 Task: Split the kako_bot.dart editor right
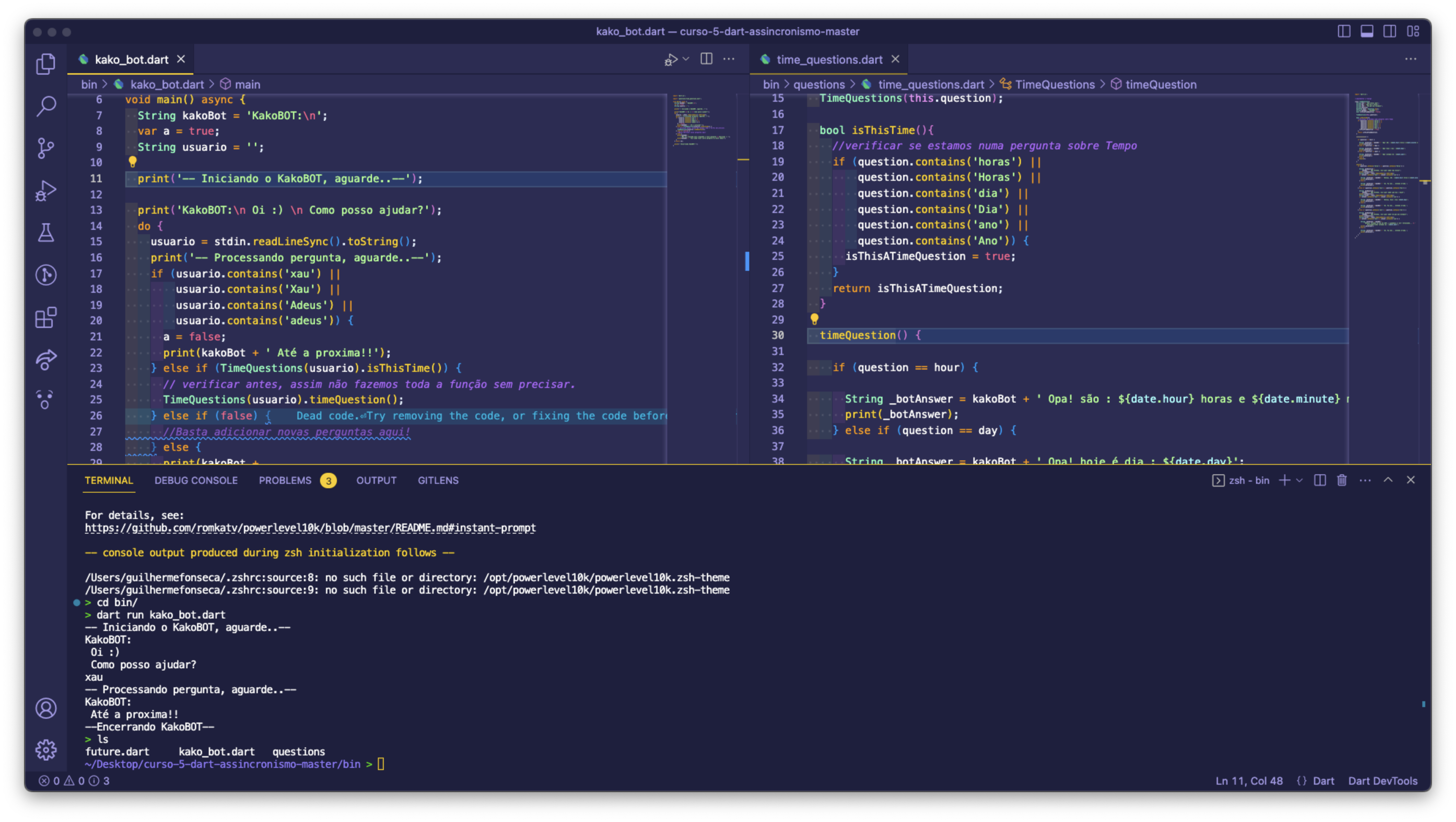pyautogui.click(x=706, y=59)
